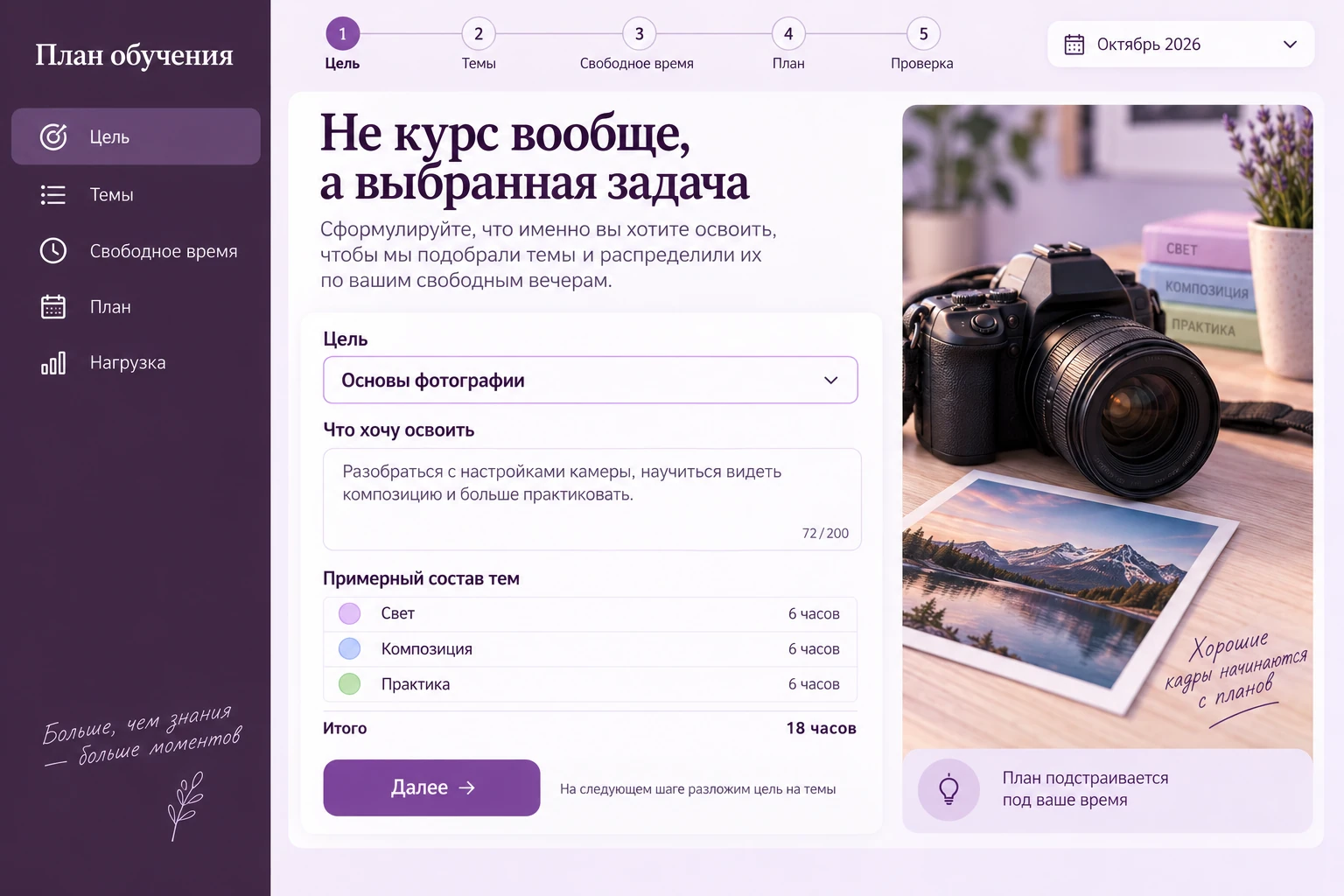1344x896 pixels.
Task: Click the clock icon for Свободное время
Action: (x=53, y=251)
